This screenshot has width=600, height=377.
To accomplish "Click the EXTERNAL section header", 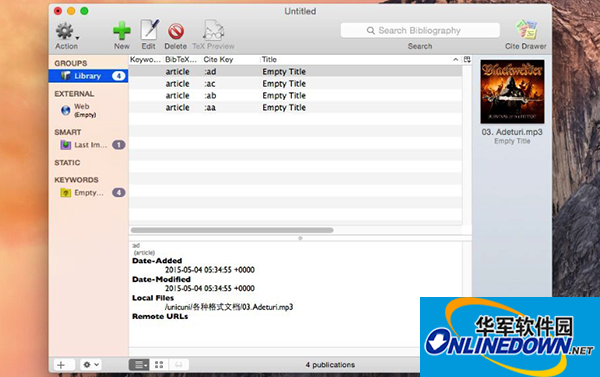I will (x=74, y=94).
